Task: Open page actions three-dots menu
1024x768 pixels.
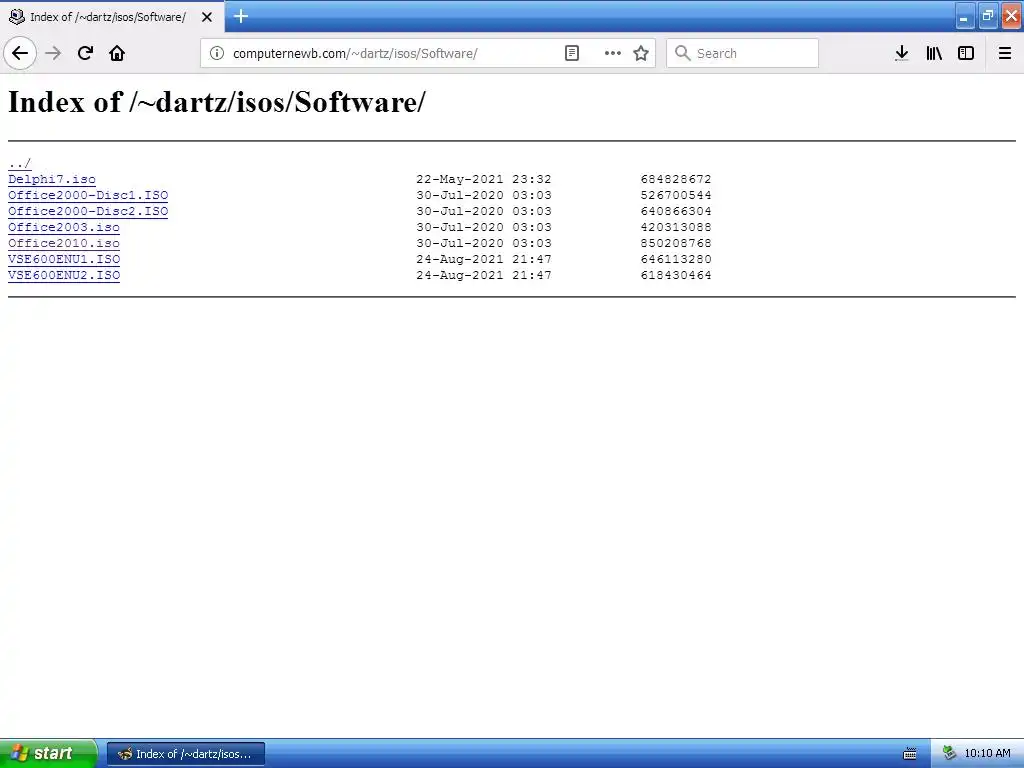Action: (x=613, y=53)
